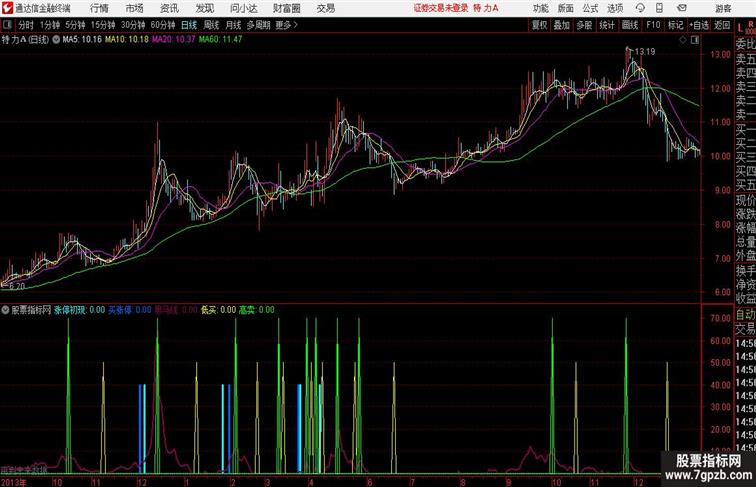Open the mobile phone icon in title bar
756x487 pixels.
[x=659, y=8]
